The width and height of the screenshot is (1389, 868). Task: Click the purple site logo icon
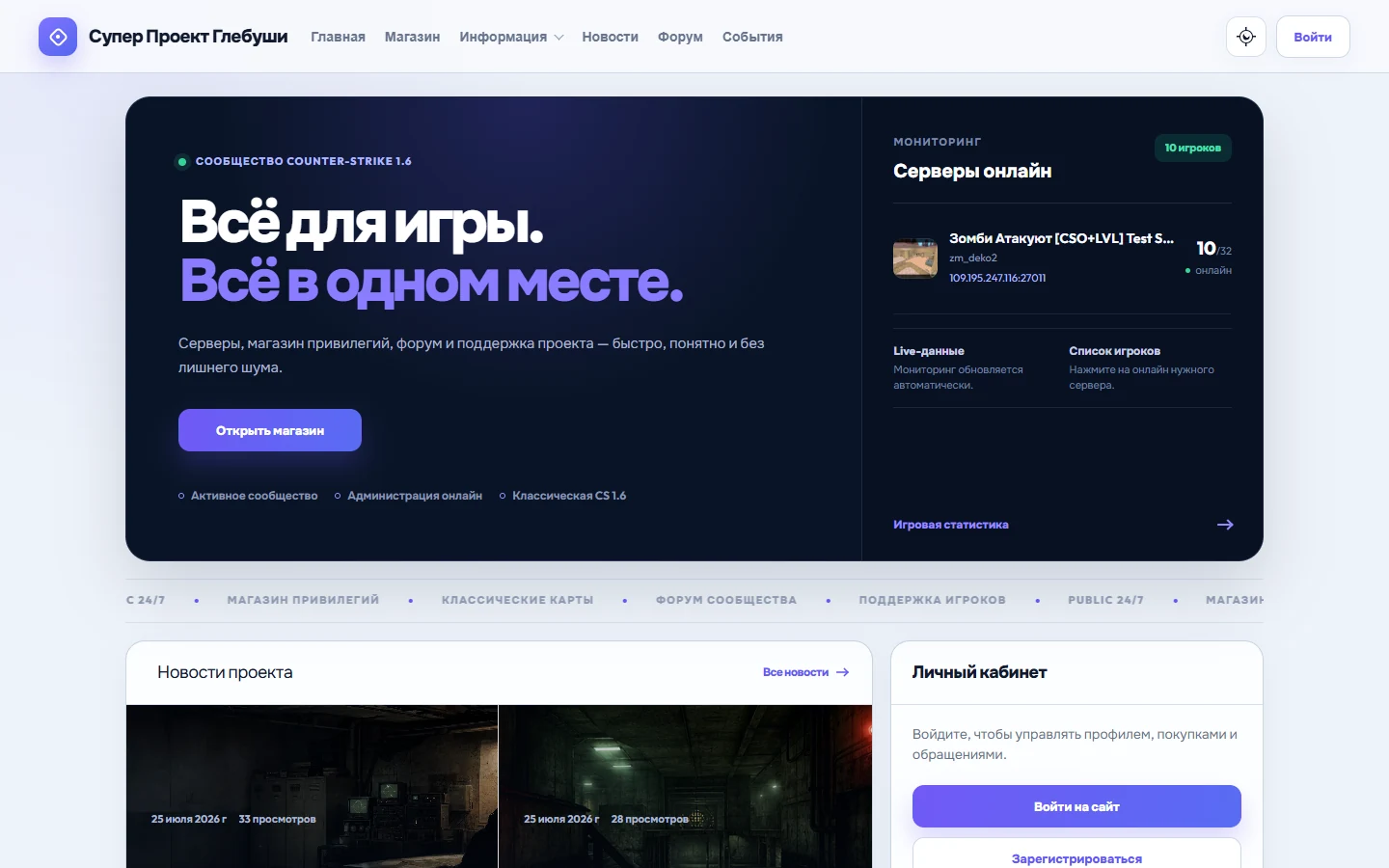click(x=58, y=37)
